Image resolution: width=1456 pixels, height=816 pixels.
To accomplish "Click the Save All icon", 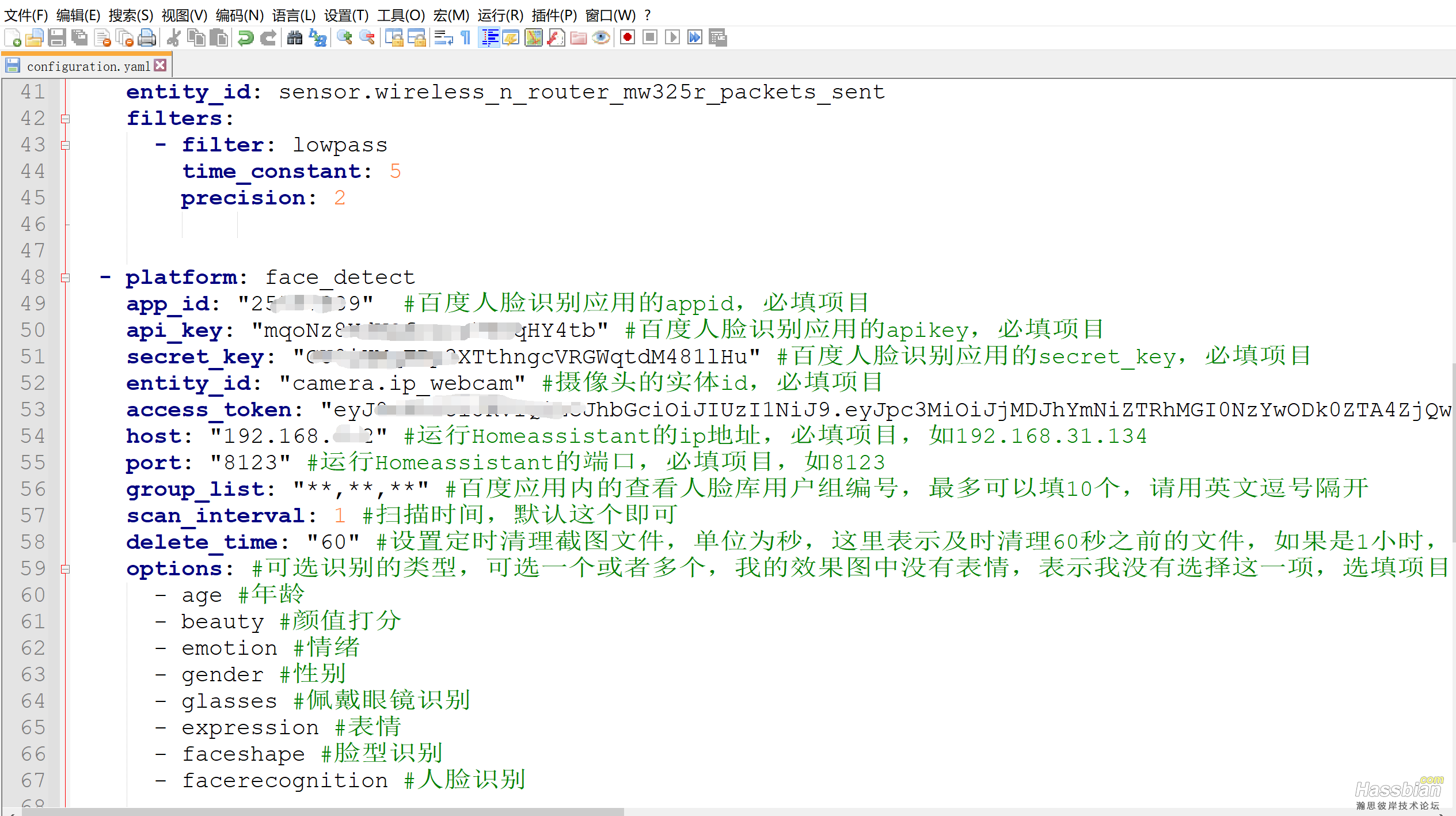I will pos(79,38).
